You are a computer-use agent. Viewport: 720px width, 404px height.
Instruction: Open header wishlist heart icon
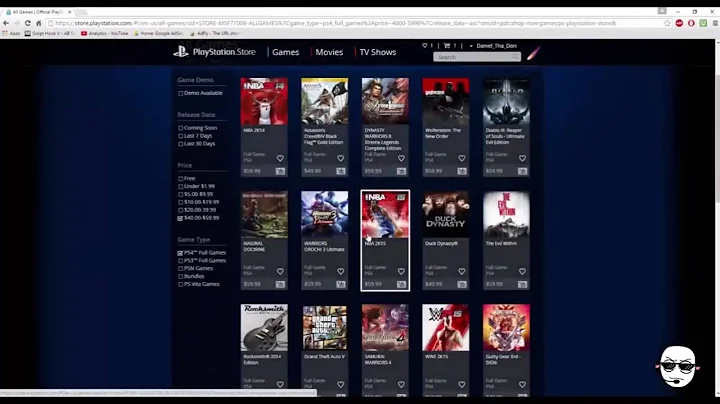tap(425, 45)
